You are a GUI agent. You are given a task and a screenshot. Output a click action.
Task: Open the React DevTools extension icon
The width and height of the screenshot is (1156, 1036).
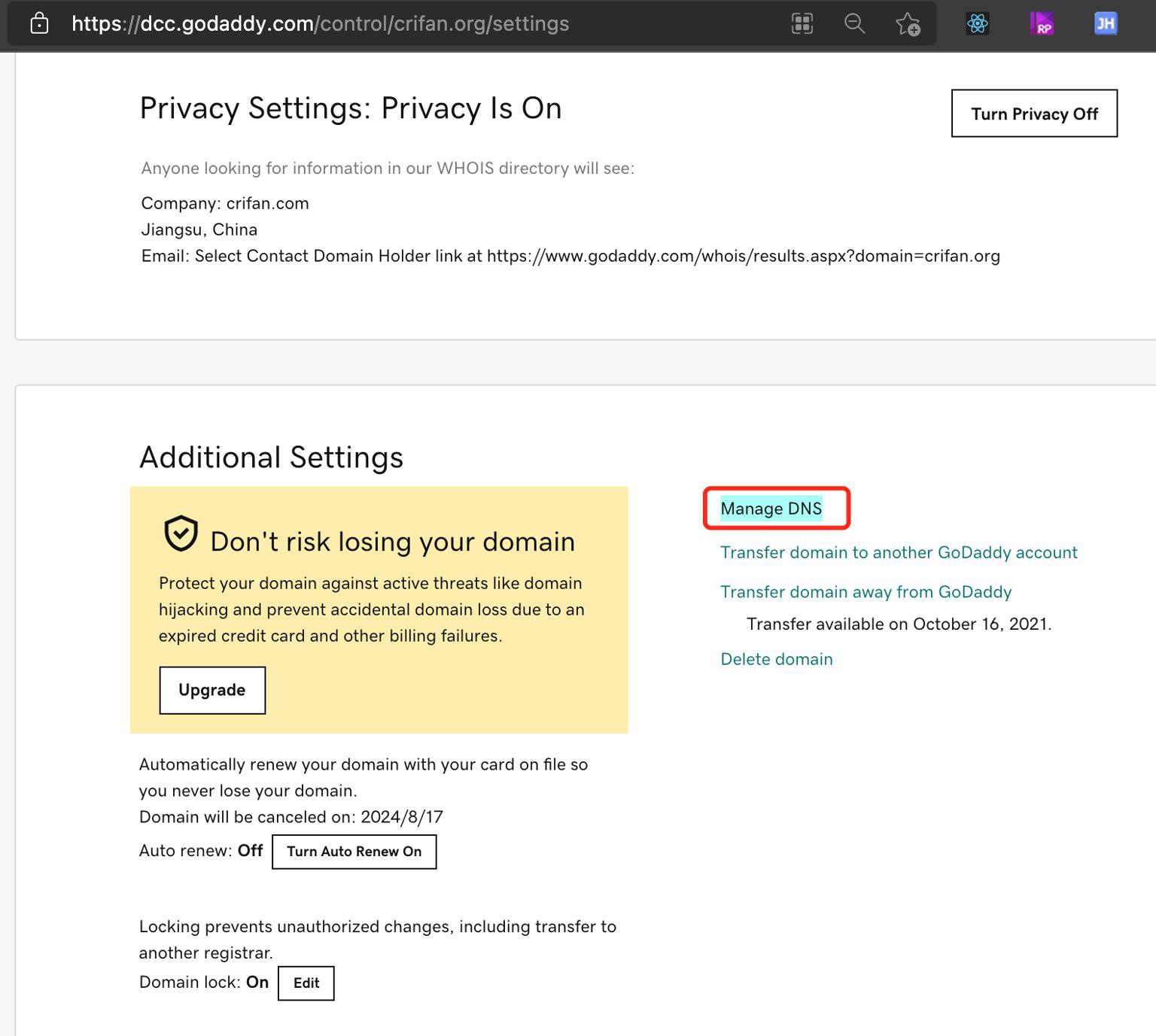pos(978,23)
